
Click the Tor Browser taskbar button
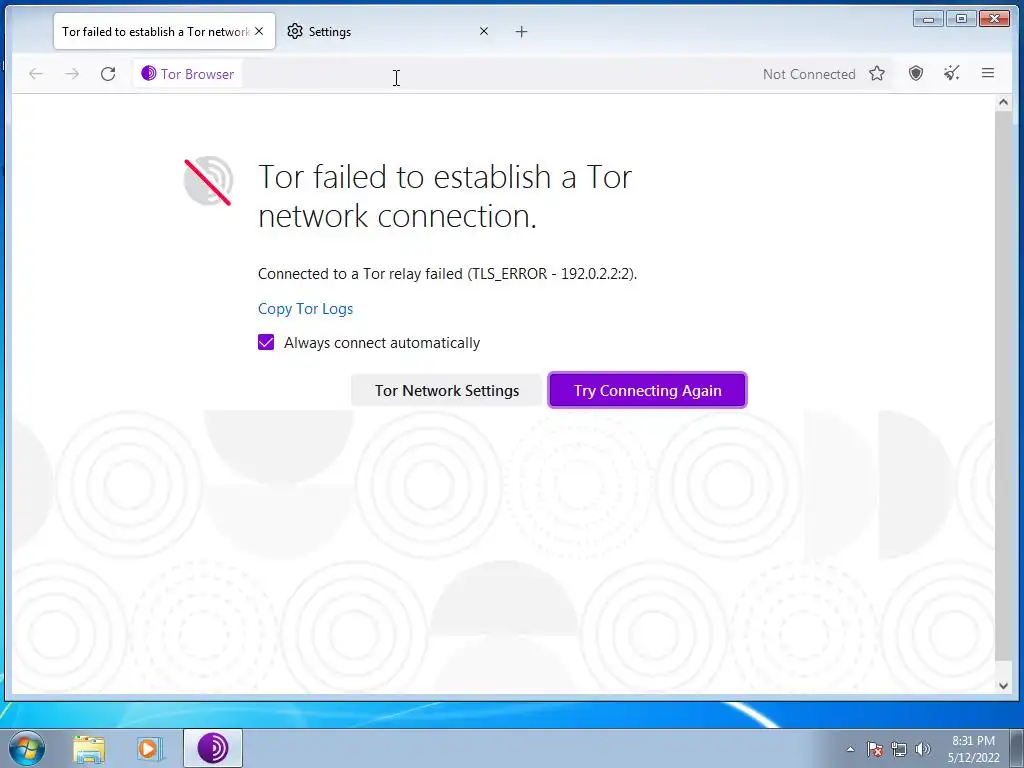[x=213, y=748]
